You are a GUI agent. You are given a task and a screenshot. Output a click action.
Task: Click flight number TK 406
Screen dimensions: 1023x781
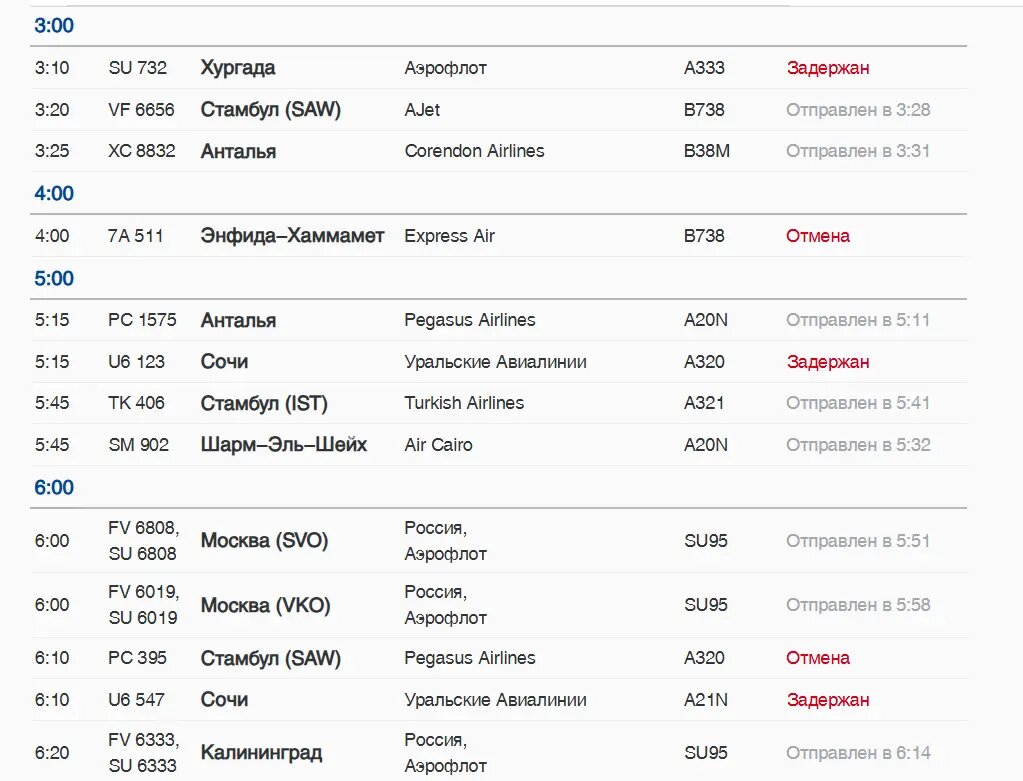(136, 403)
